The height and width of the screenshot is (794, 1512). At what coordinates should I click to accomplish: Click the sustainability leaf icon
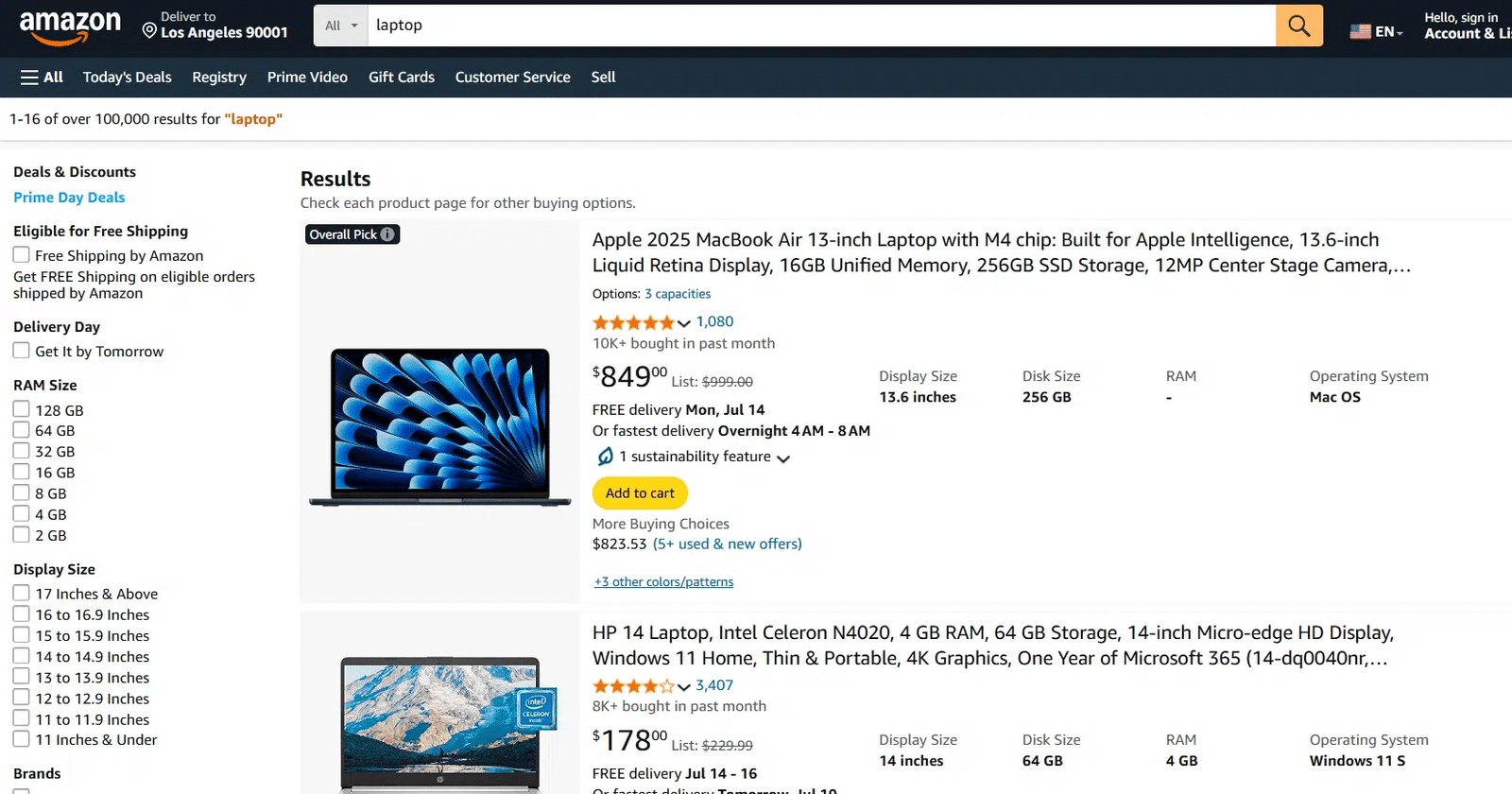pyautogui.click(x=605, y=457)
